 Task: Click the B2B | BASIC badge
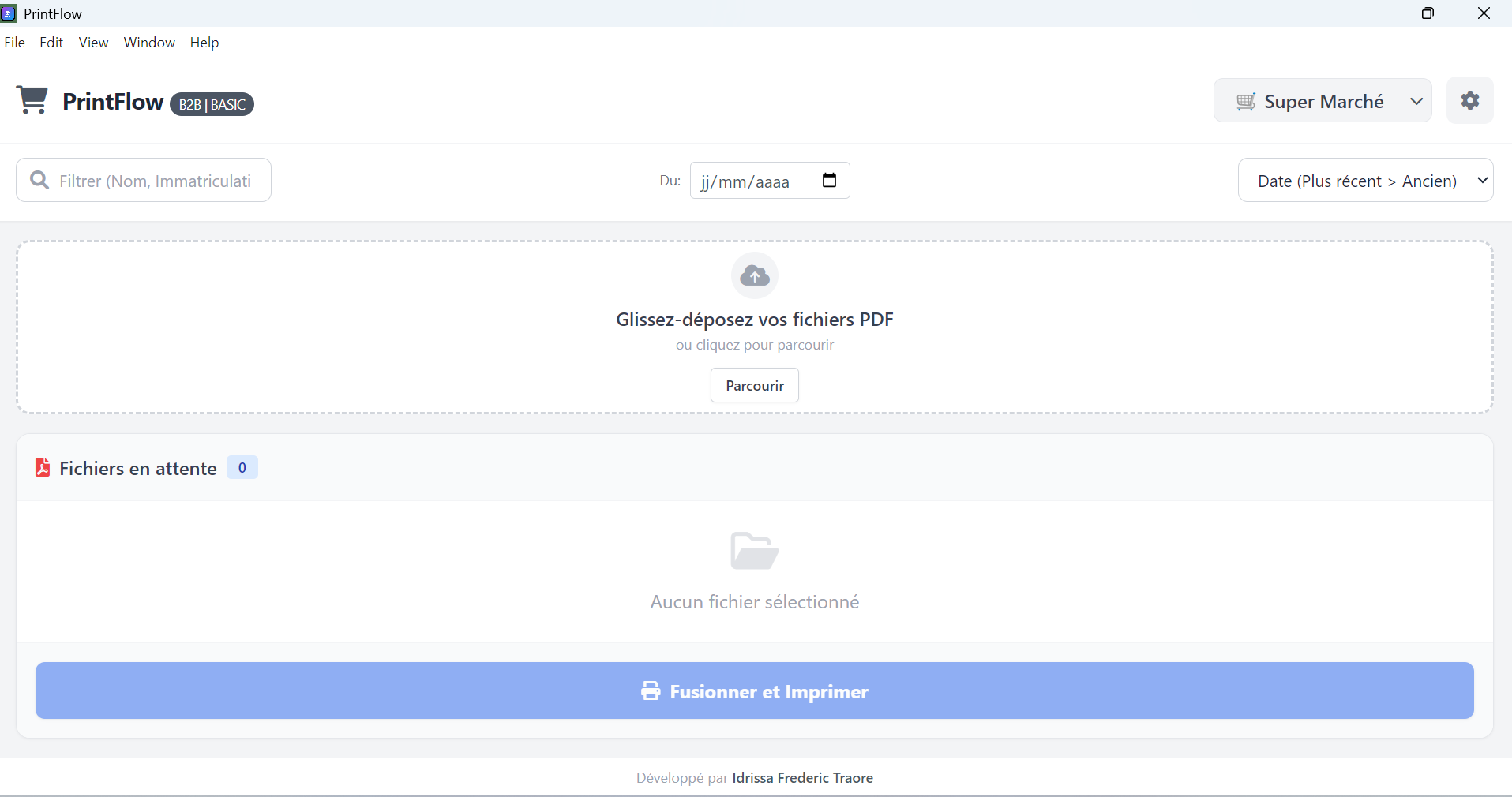(x=212, y=104)
